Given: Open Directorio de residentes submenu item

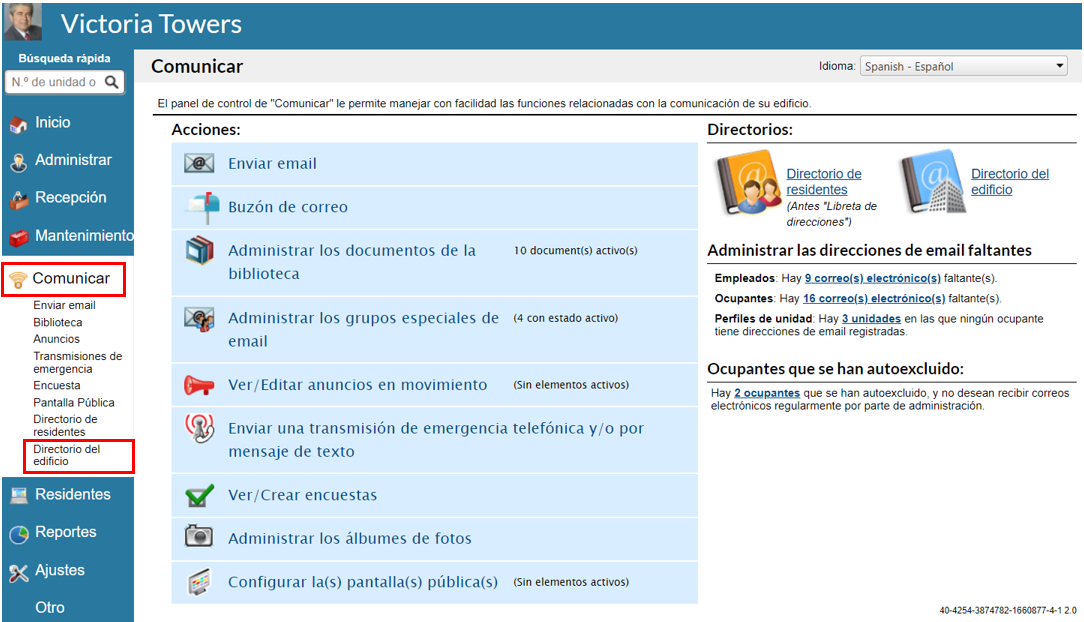Looking at the screenshot, I should (65, 425).
